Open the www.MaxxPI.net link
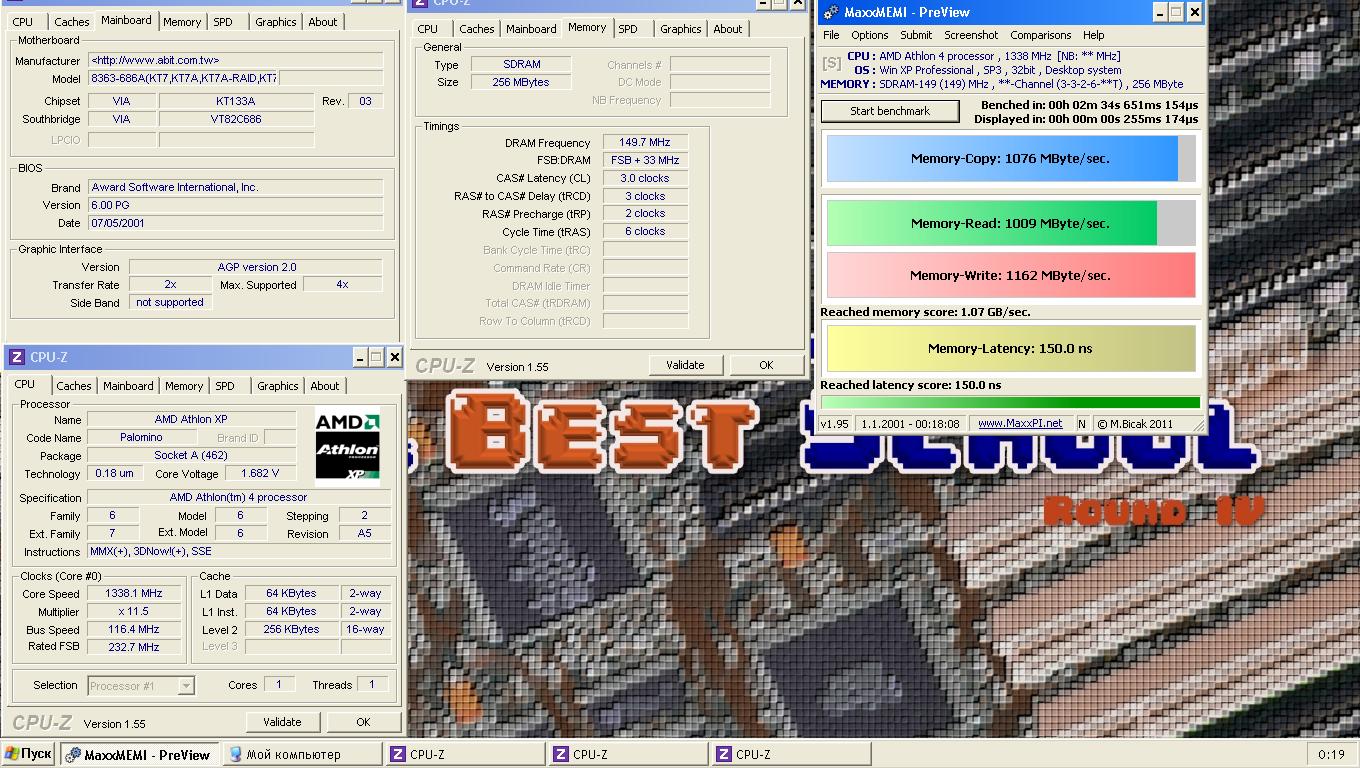1360x768 pixels. (x=1020, y=423)
